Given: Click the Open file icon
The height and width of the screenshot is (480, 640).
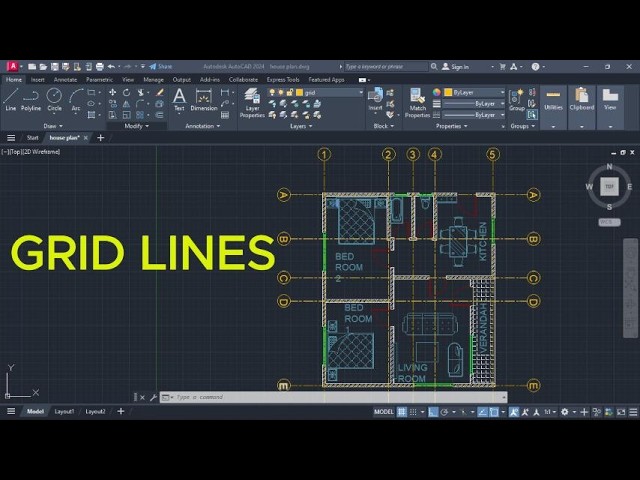Looking at the screenshot, I should pos(43,67).
